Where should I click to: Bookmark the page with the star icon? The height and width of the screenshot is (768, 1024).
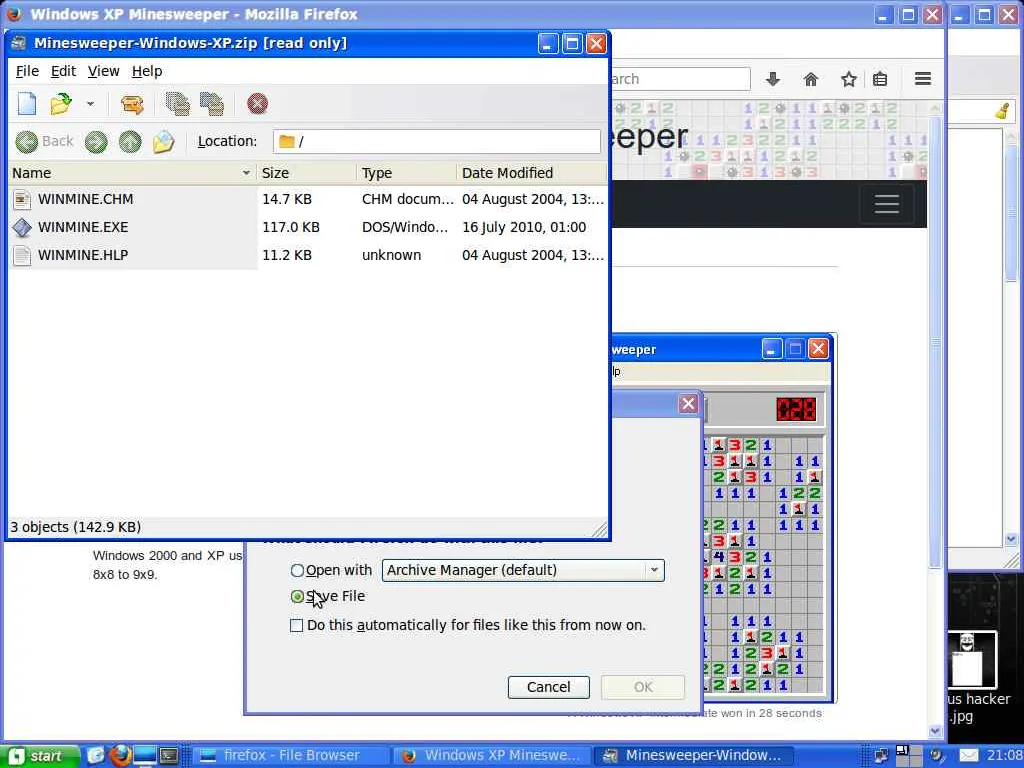(848, 80)
